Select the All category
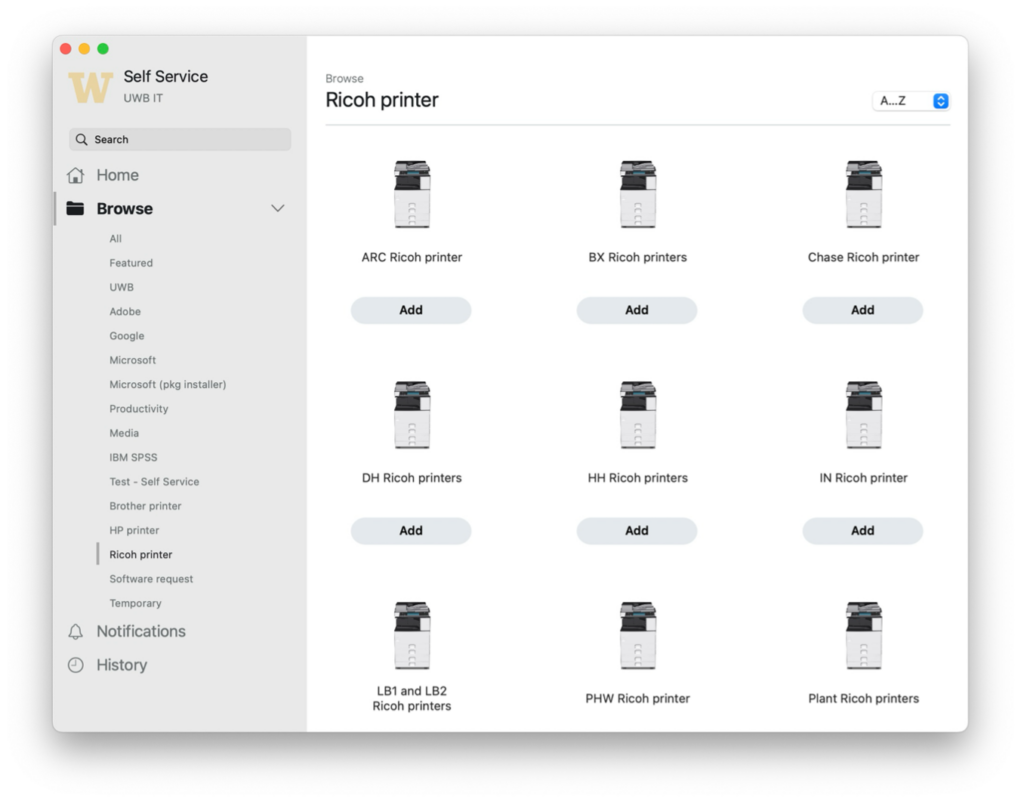 click(116, 238)
